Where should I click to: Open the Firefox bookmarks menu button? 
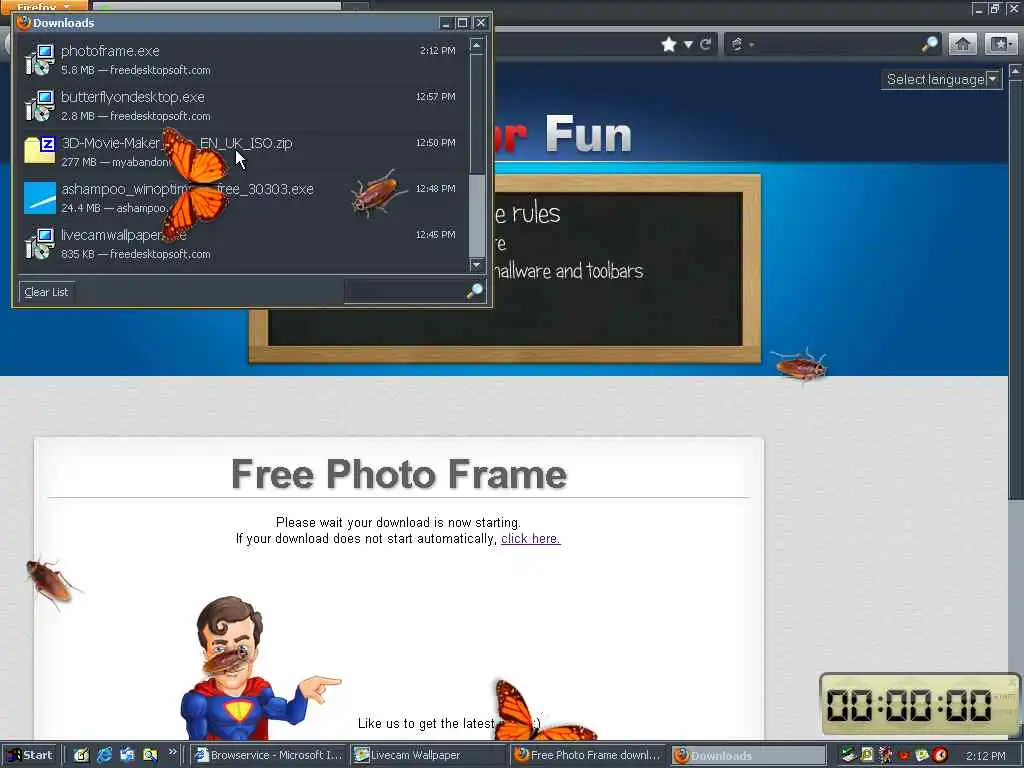point(1000,44)
